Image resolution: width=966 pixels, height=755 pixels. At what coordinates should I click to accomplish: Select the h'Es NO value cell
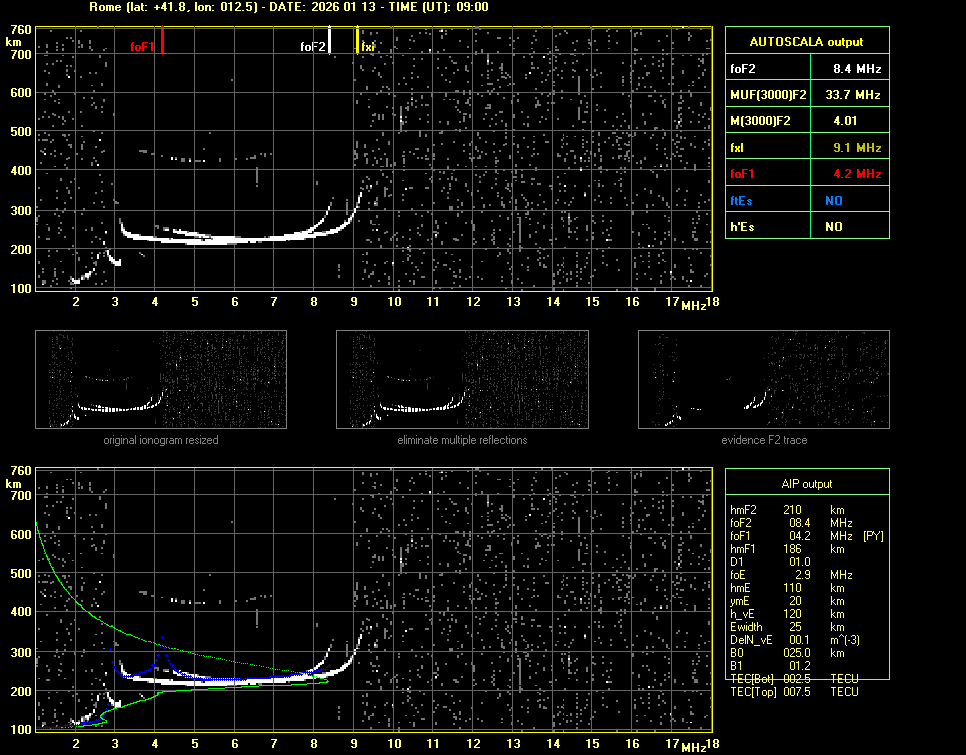[833, 227]
